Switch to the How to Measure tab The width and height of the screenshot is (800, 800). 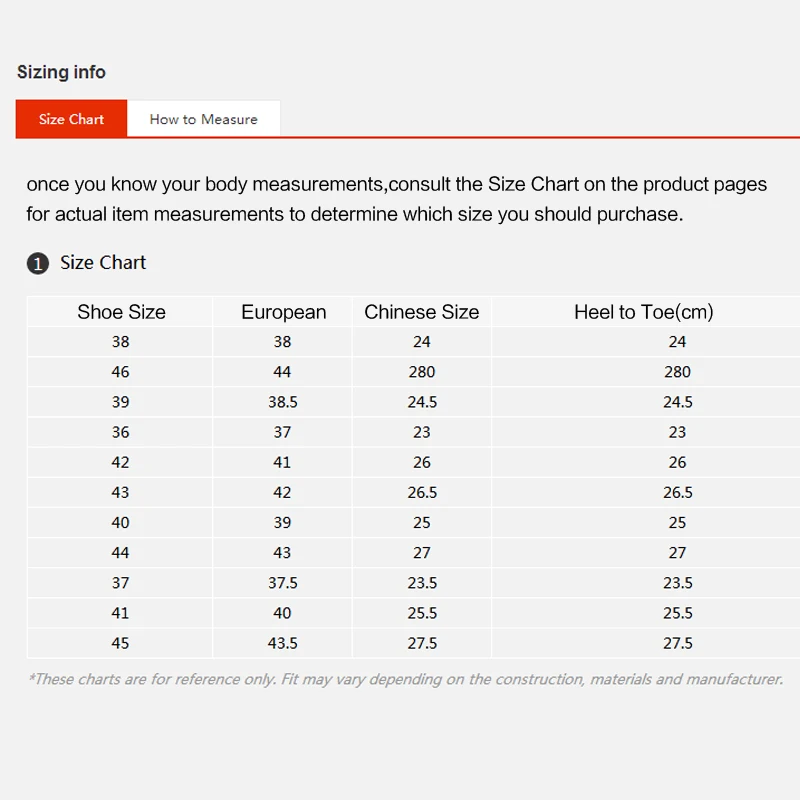(x=203, y=119)
